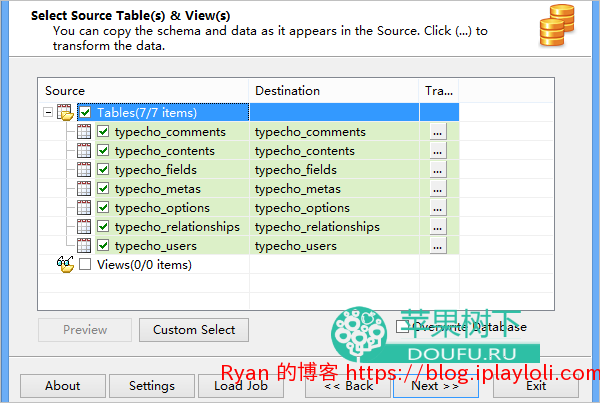Click the Destination column header

334,91
